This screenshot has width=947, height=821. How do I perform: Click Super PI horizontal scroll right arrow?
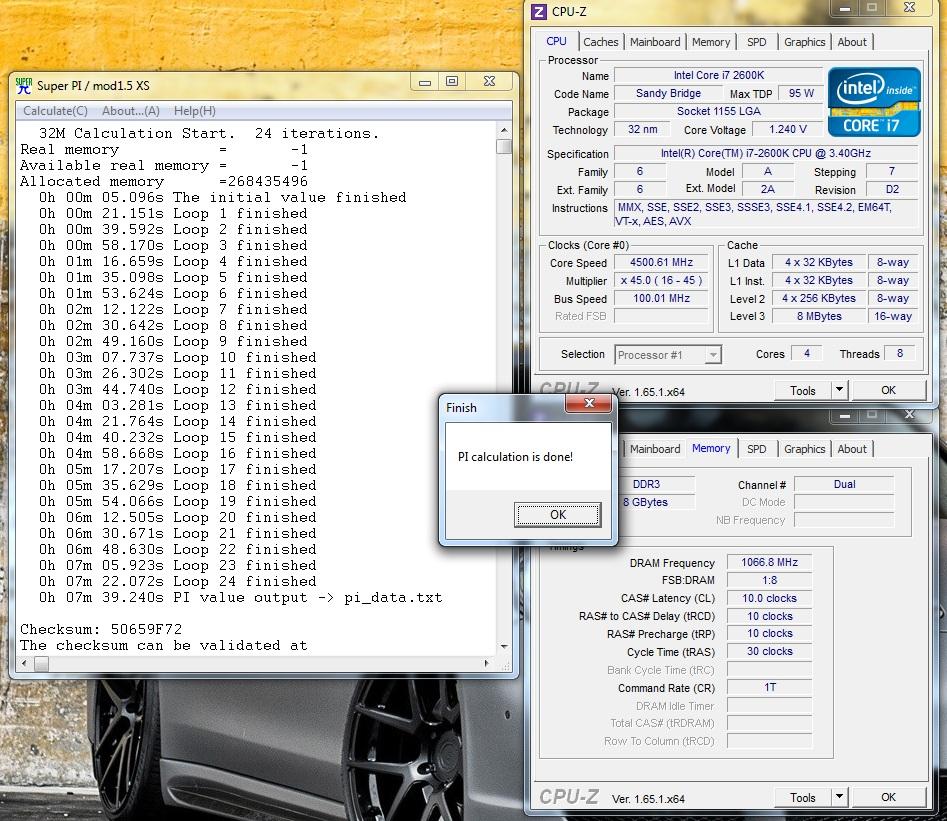click(487, 663)
